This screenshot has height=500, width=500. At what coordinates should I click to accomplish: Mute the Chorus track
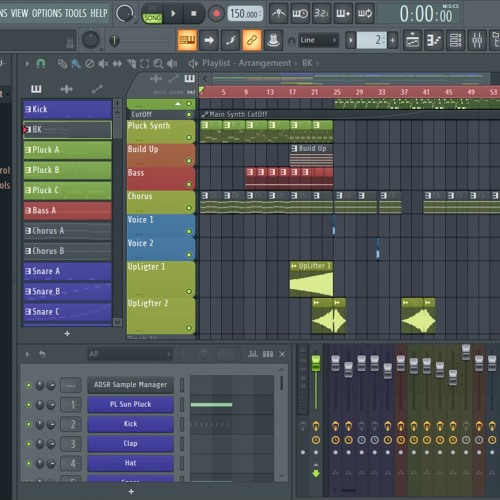click(189, 208)
